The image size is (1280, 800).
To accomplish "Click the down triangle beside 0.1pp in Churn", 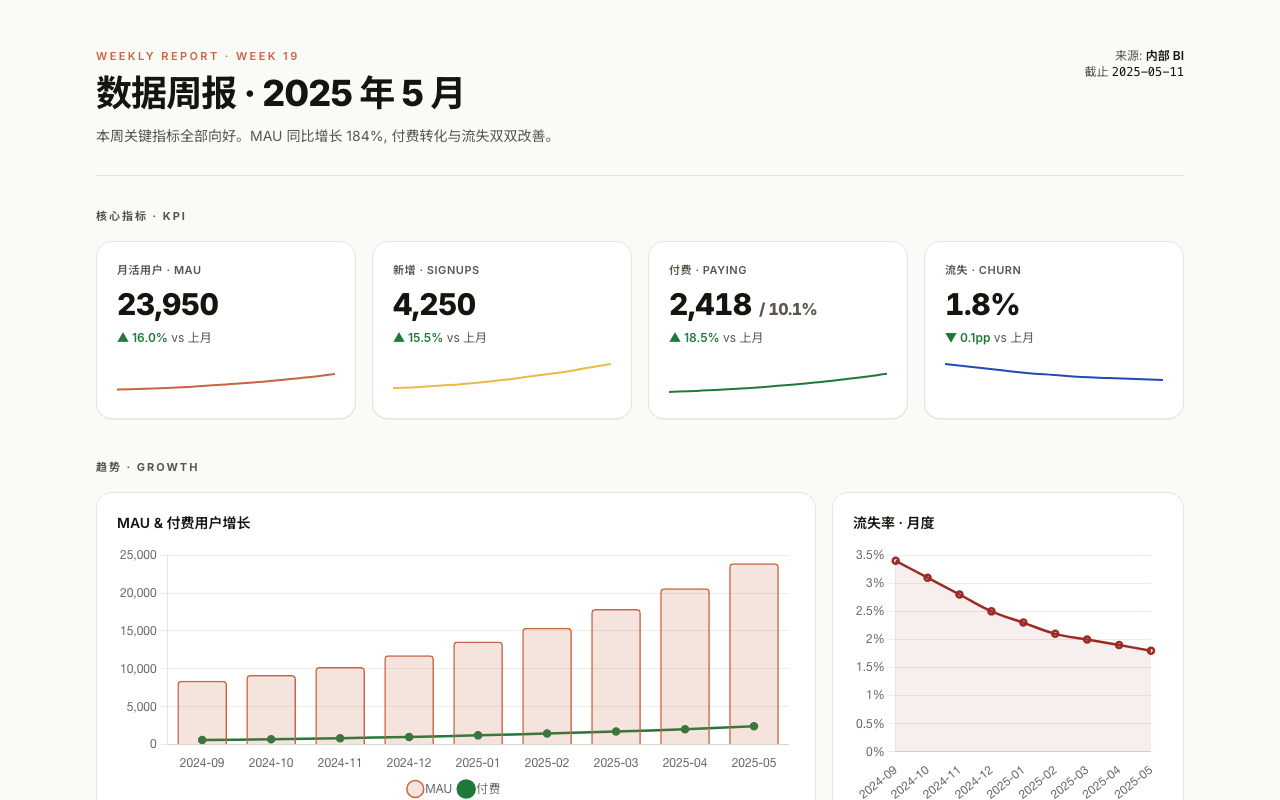I will [x=951, y=338].
